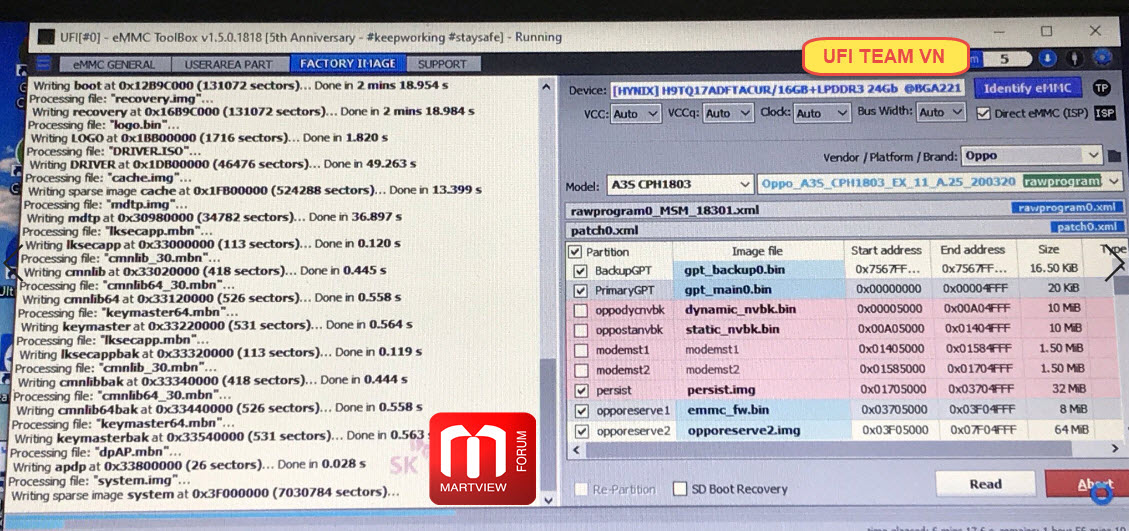This screenshot has width=1129, height=531.
Task: Click log line 'Writing sparse image system'
Action: point(206,494)
